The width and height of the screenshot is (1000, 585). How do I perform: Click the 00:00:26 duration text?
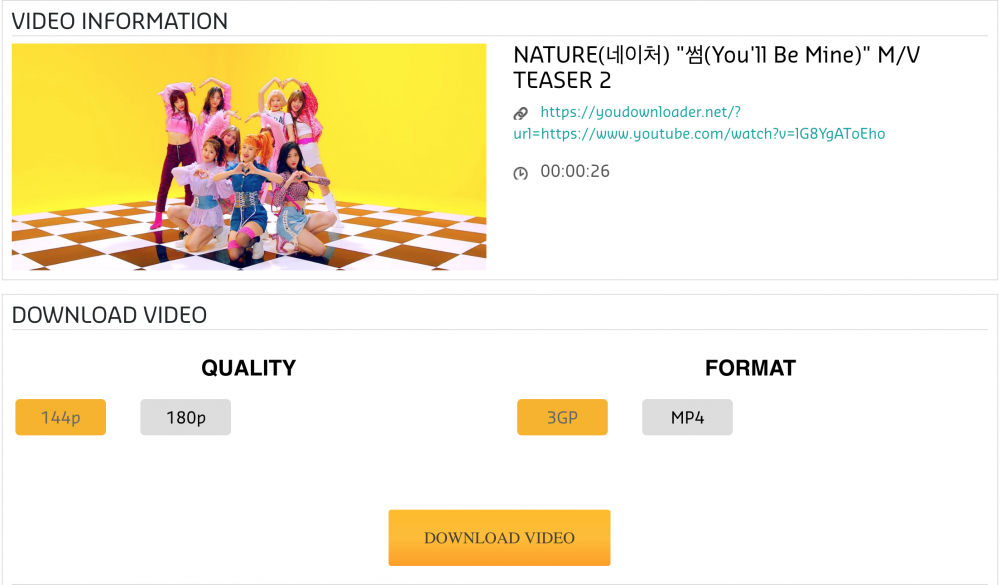[575, 171]
